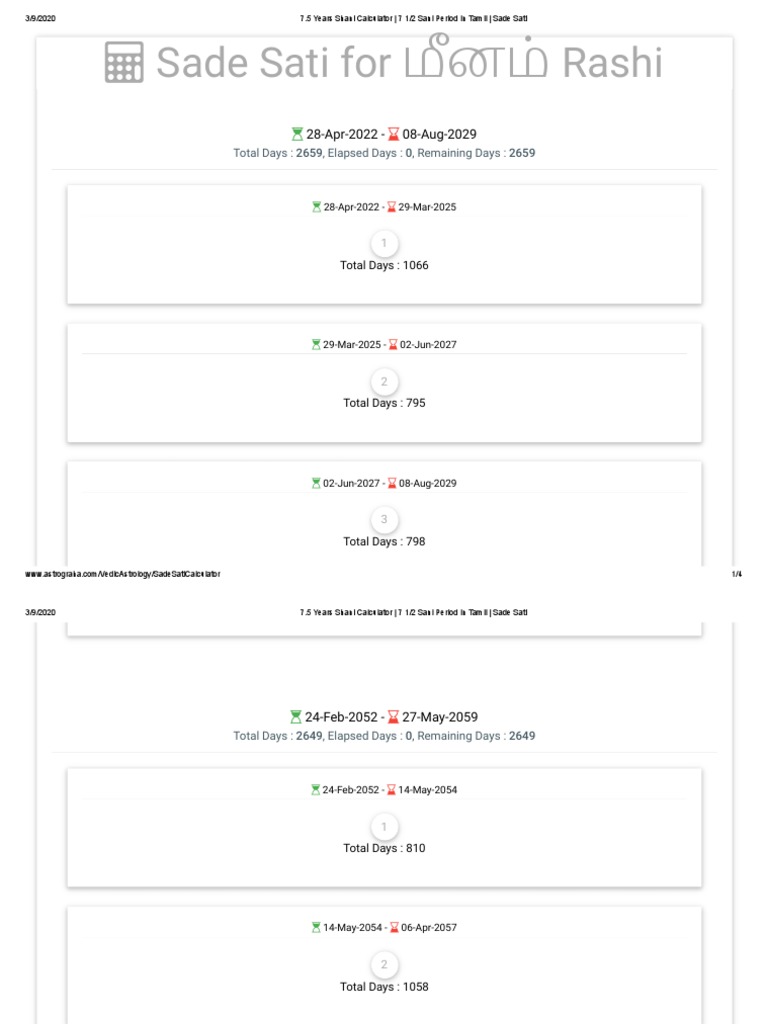Click the 1/4 page number indicator
The width and height of the screenshot is (768, 1024).
coord(737,574)
